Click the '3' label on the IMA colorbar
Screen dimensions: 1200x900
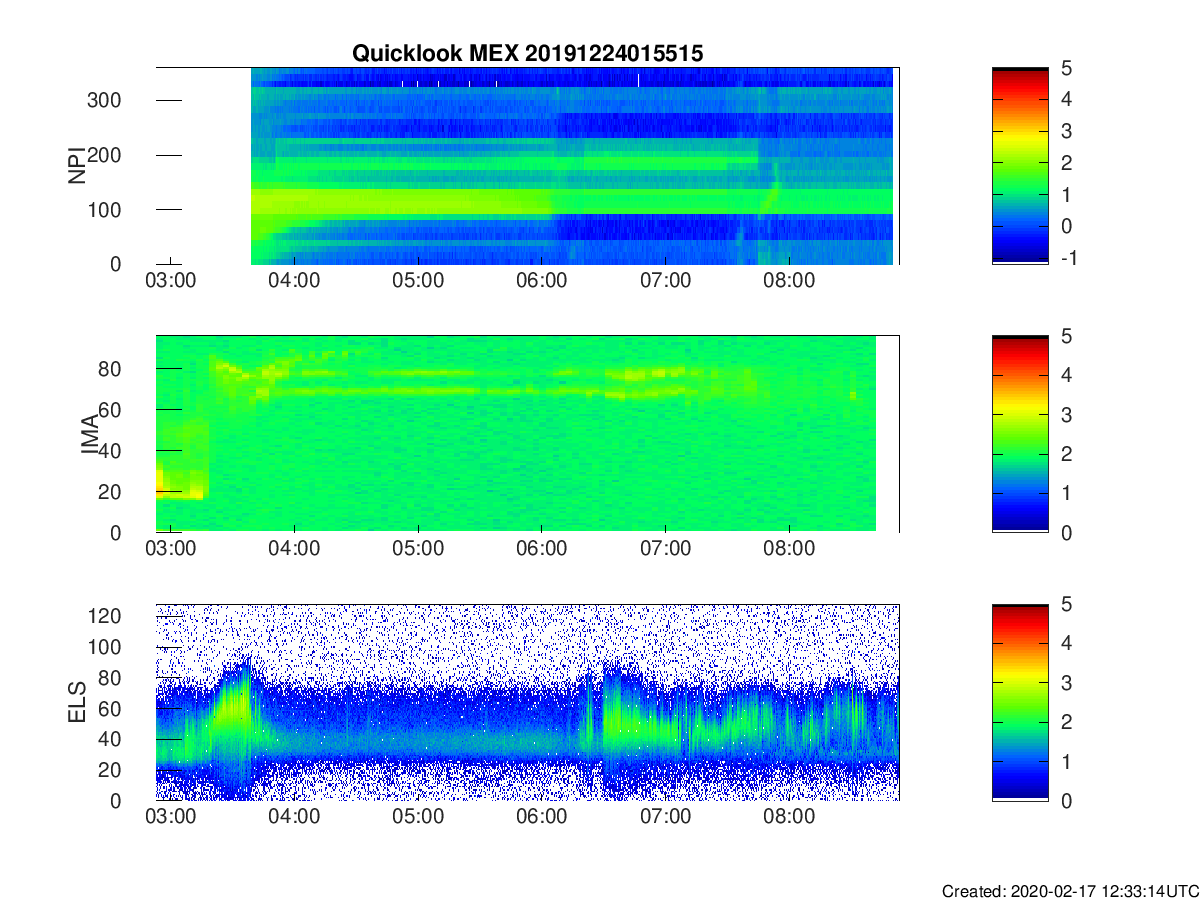(1066, 414)
